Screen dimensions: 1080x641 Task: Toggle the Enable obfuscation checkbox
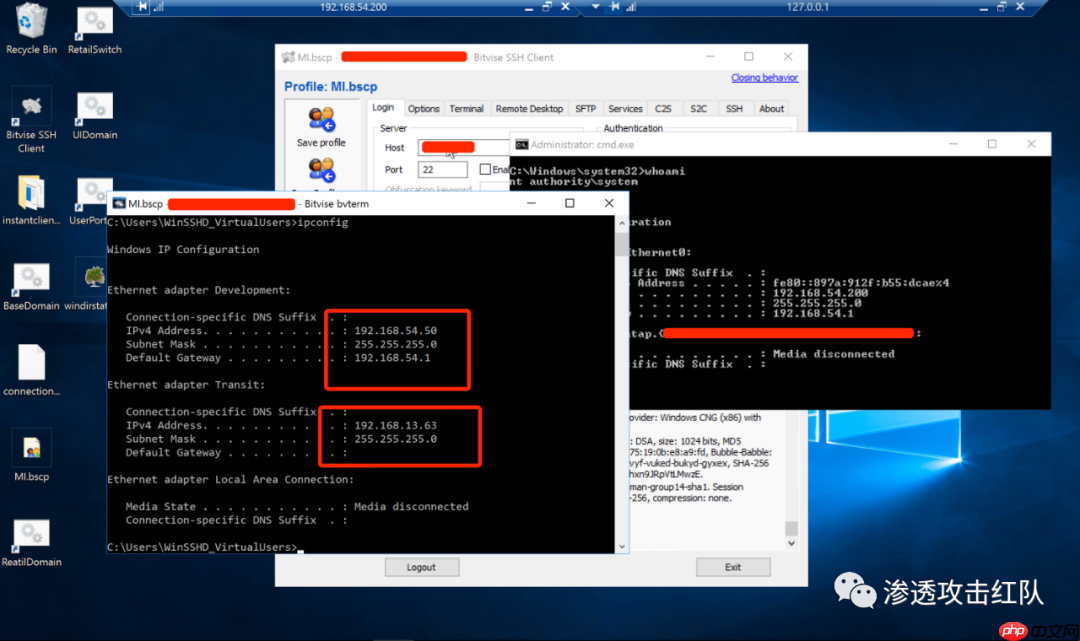(x=485, y=169)
